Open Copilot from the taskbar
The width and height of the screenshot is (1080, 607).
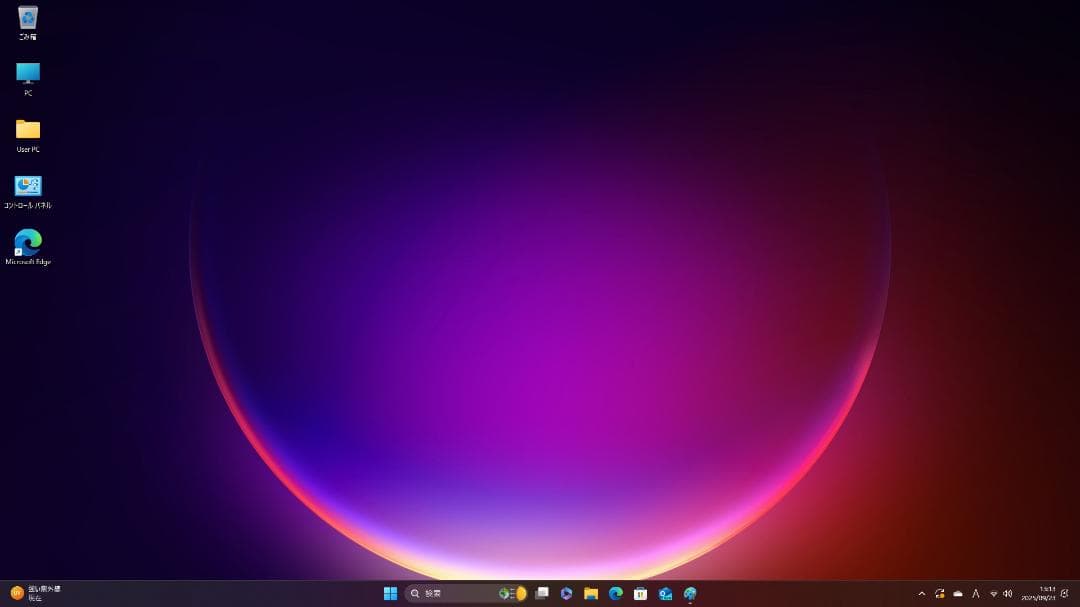pyautogui.click(x=565, y=592)
